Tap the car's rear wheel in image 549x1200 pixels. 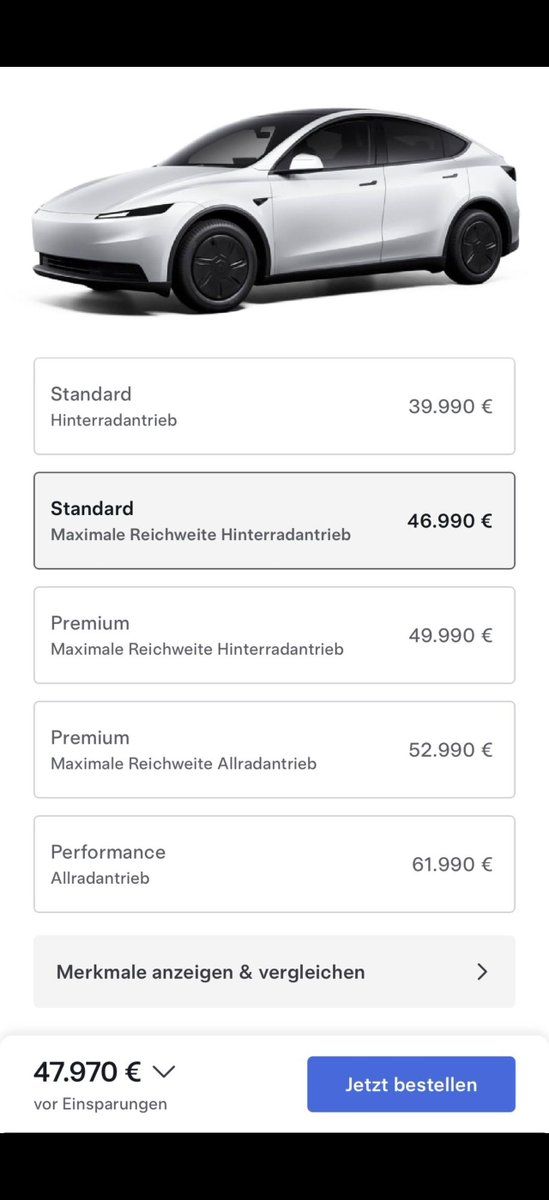pyautogui.click(x=473, y=245)
